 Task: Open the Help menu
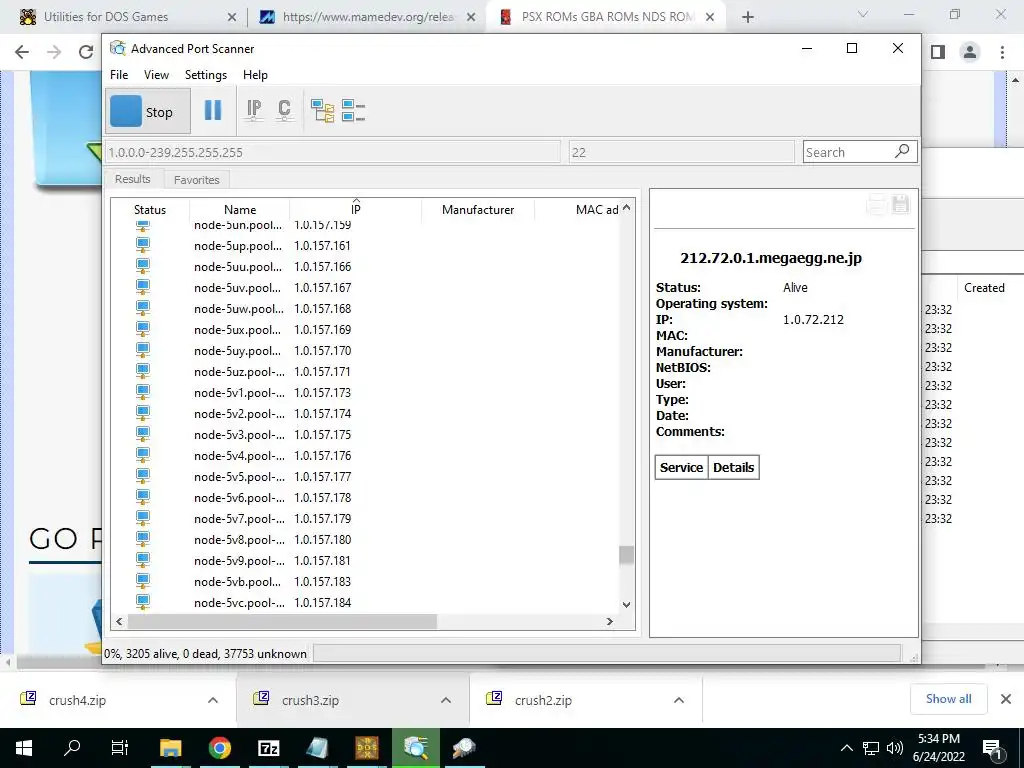coord(255,74)
